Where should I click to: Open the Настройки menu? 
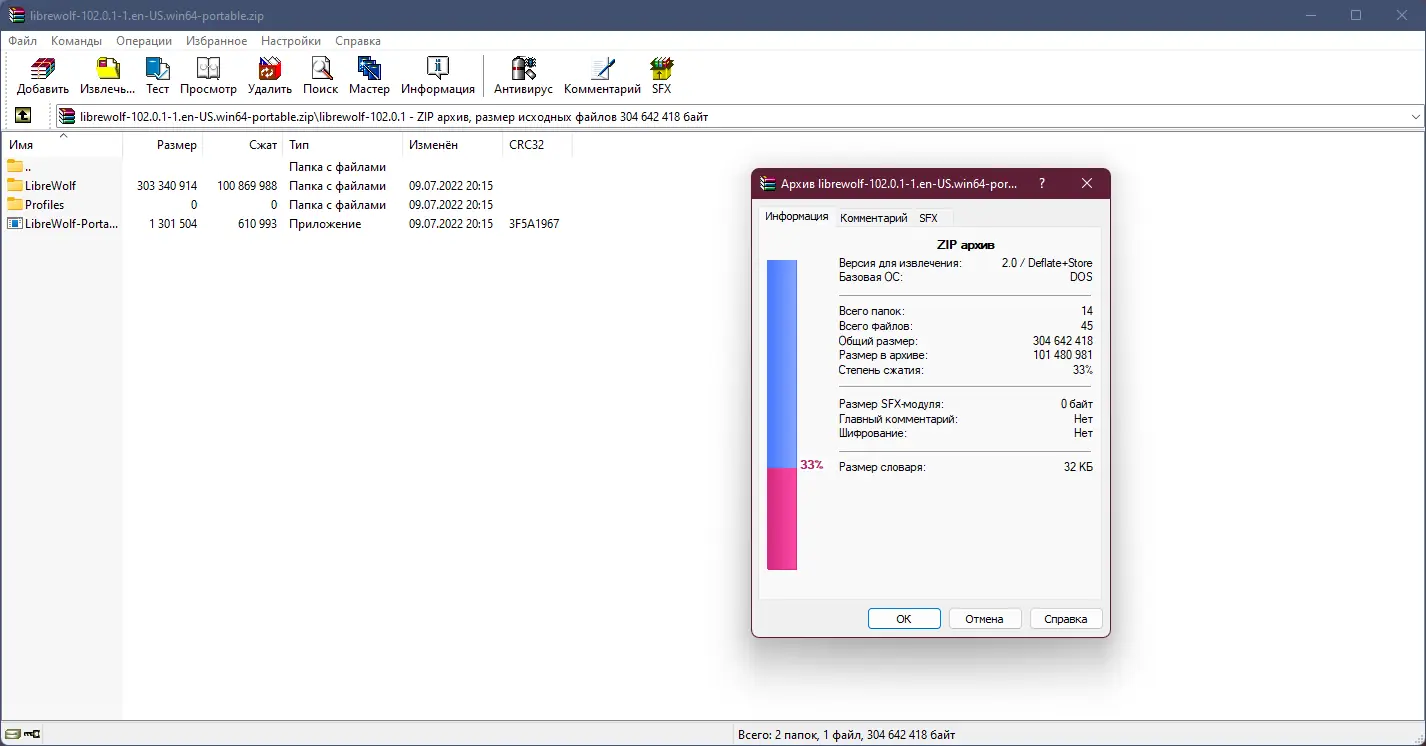(x=291, y=41)
